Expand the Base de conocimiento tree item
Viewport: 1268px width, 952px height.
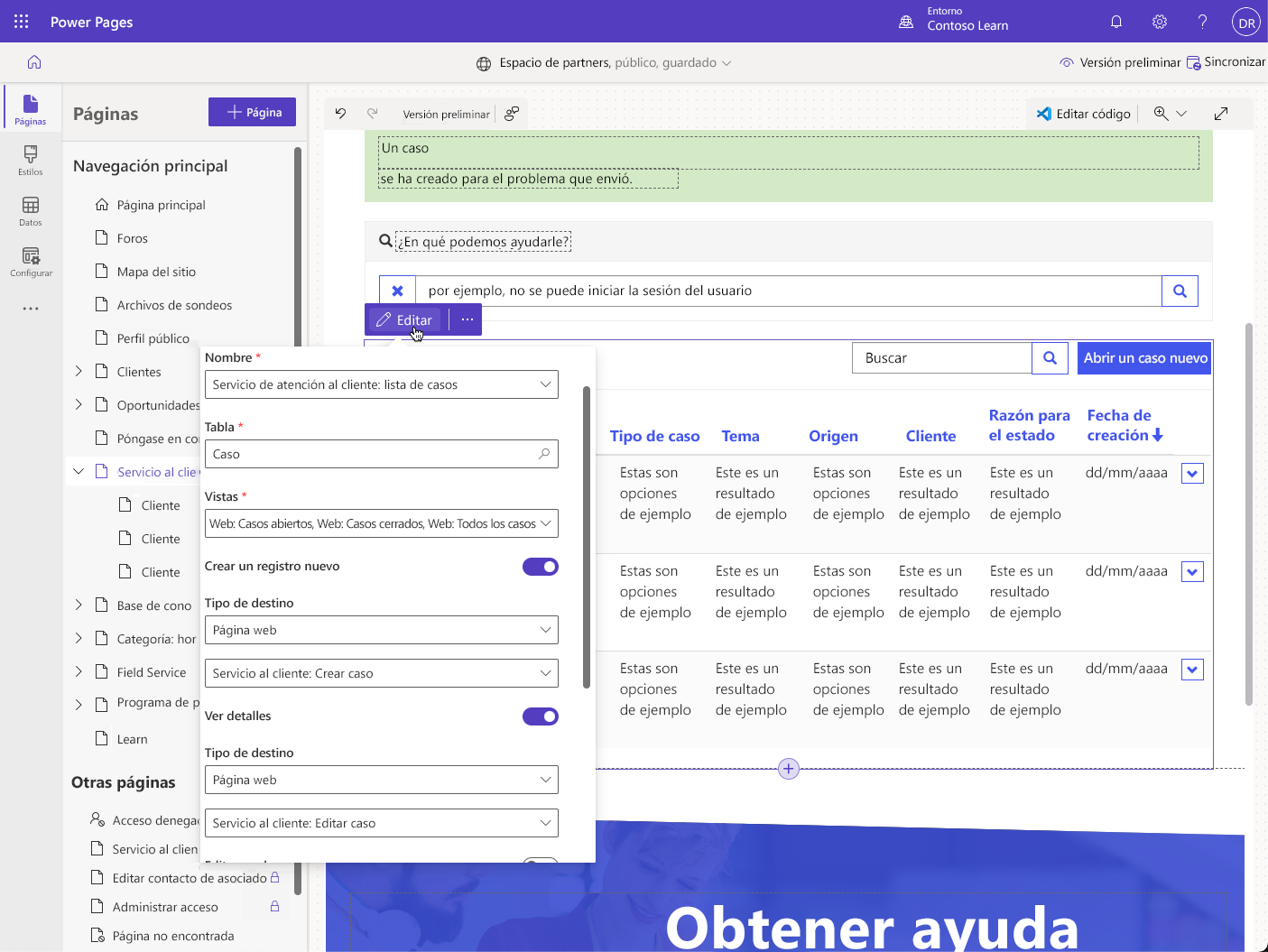click(79, 605)
